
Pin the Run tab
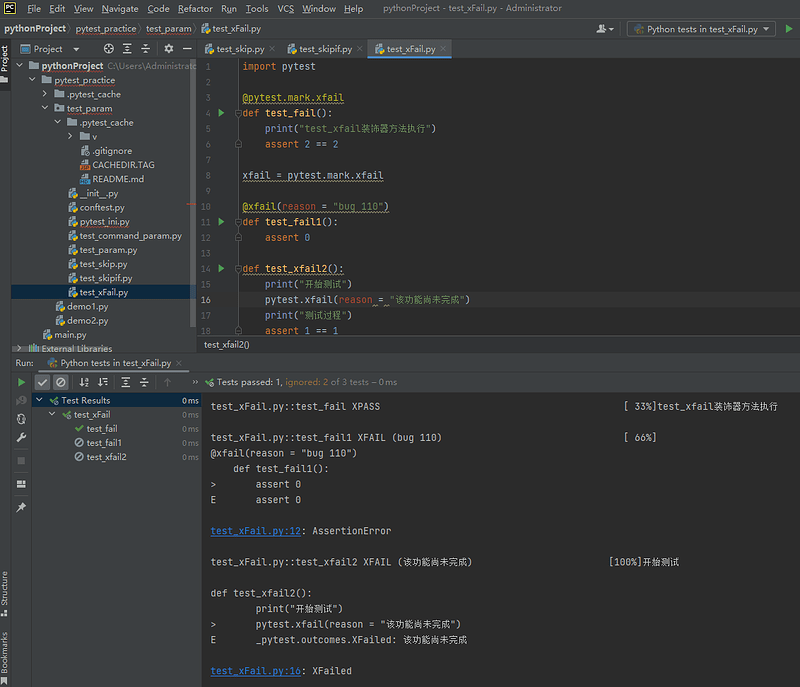pyautogui.click(x=21, y=507)
